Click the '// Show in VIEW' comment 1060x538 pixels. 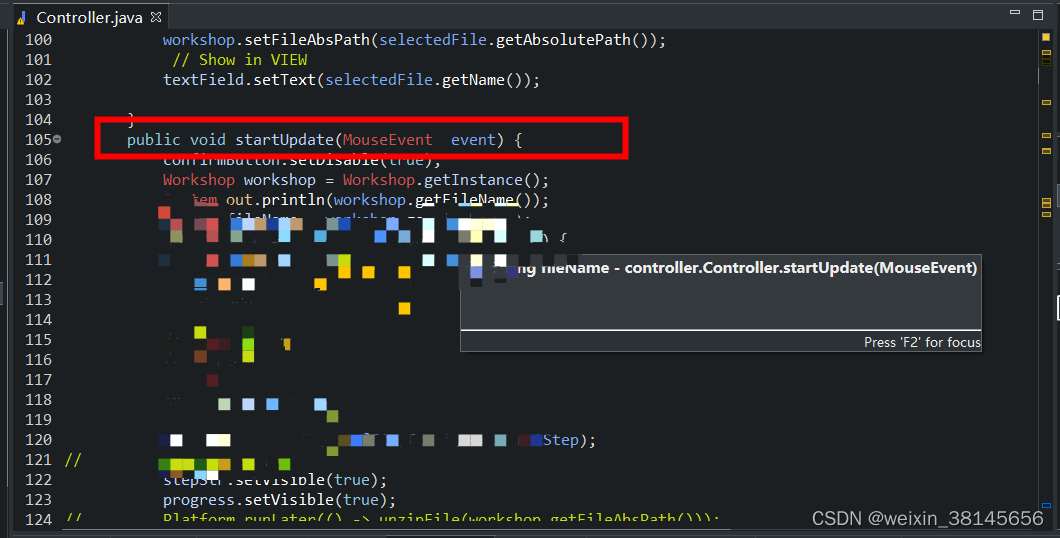point(240,60)
